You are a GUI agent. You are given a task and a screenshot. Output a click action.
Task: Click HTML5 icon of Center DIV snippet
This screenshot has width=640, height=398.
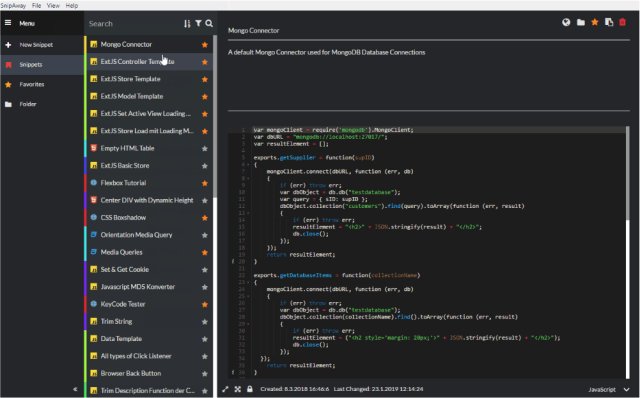[x=93, y=200]
